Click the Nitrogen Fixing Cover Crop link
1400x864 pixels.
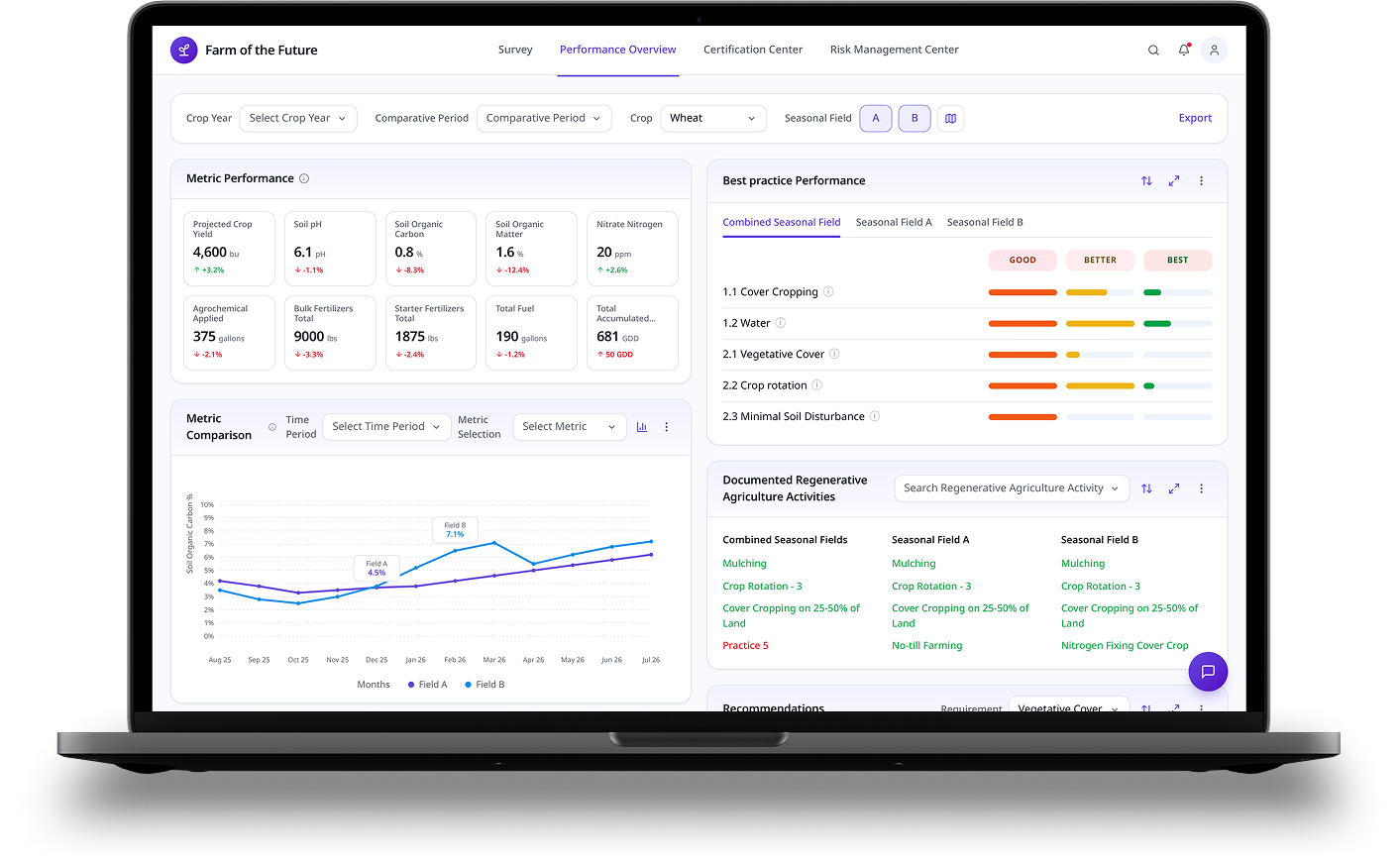pos(1125,646)
